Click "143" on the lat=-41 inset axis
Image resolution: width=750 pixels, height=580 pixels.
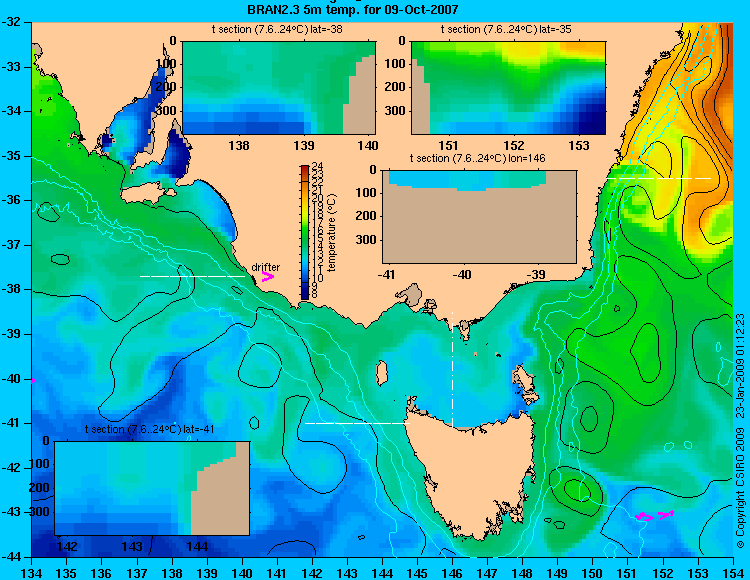coord(132,547)
